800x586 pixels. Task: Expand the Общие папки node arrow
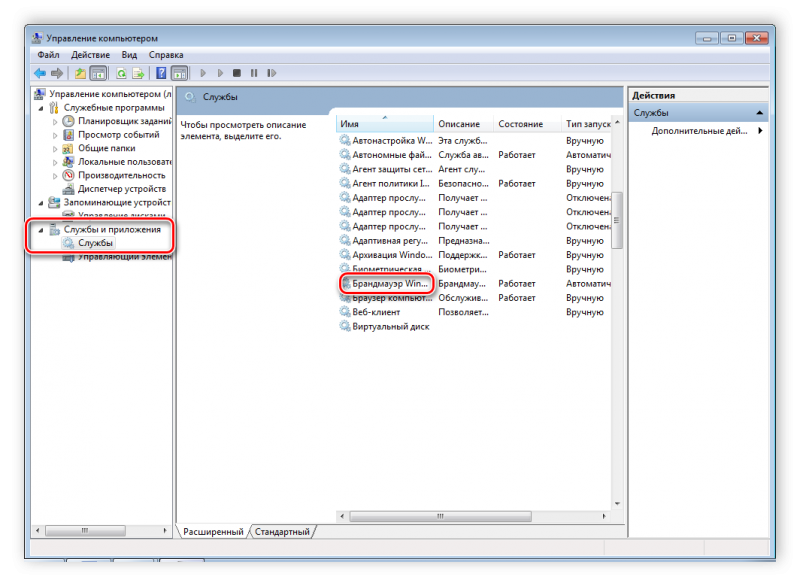point(55,149)
